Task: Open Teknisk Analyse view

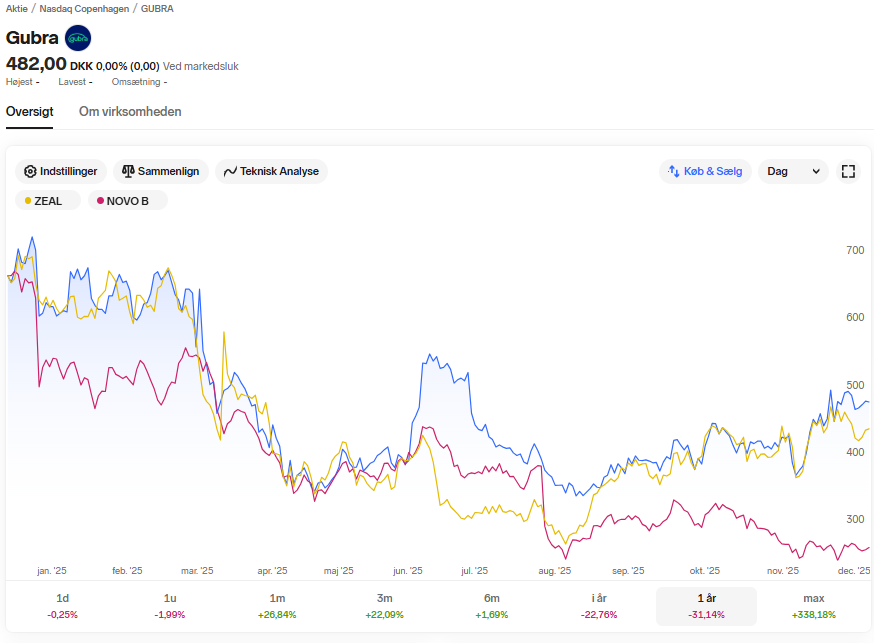Action: coord(271,171)
